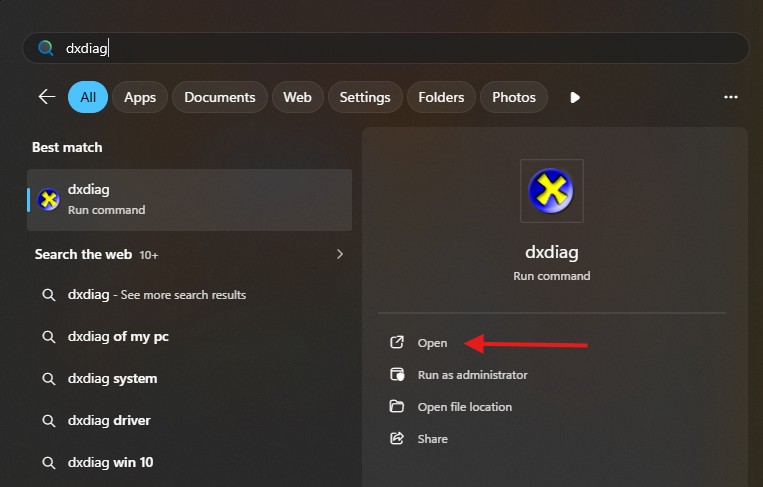Switch to the Web filter tab
Image resolution: width=763 pixels, height=487 pixels.
[x=298, y=97]
